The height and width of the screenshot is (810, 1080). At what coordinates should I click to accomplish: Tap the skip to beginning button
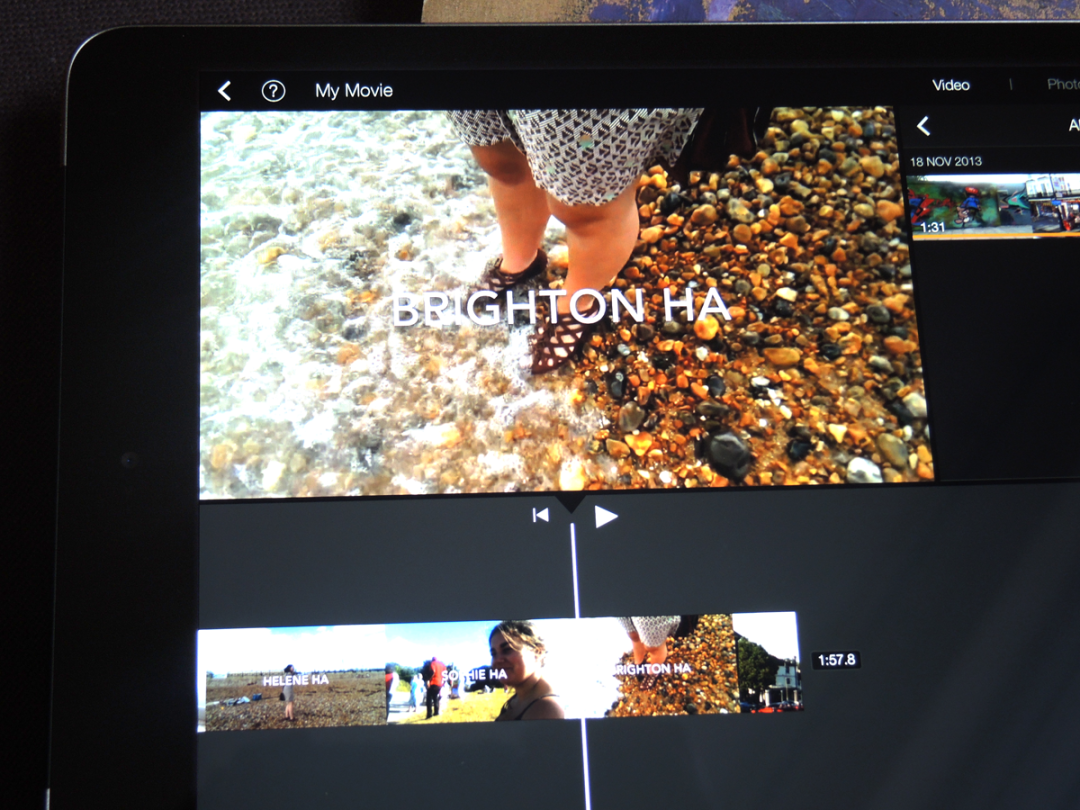click(541, 515)
